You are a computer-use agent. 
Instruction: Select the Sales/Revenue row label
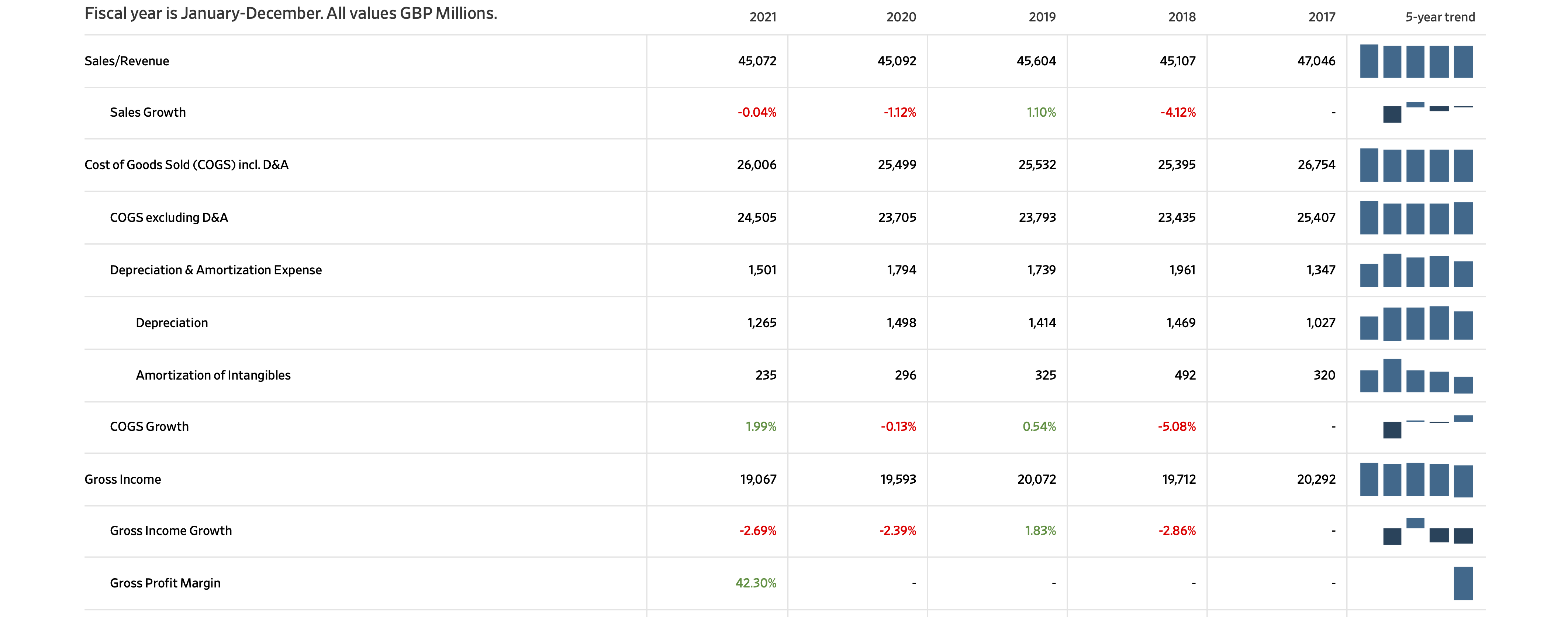(x=127, y=61)
